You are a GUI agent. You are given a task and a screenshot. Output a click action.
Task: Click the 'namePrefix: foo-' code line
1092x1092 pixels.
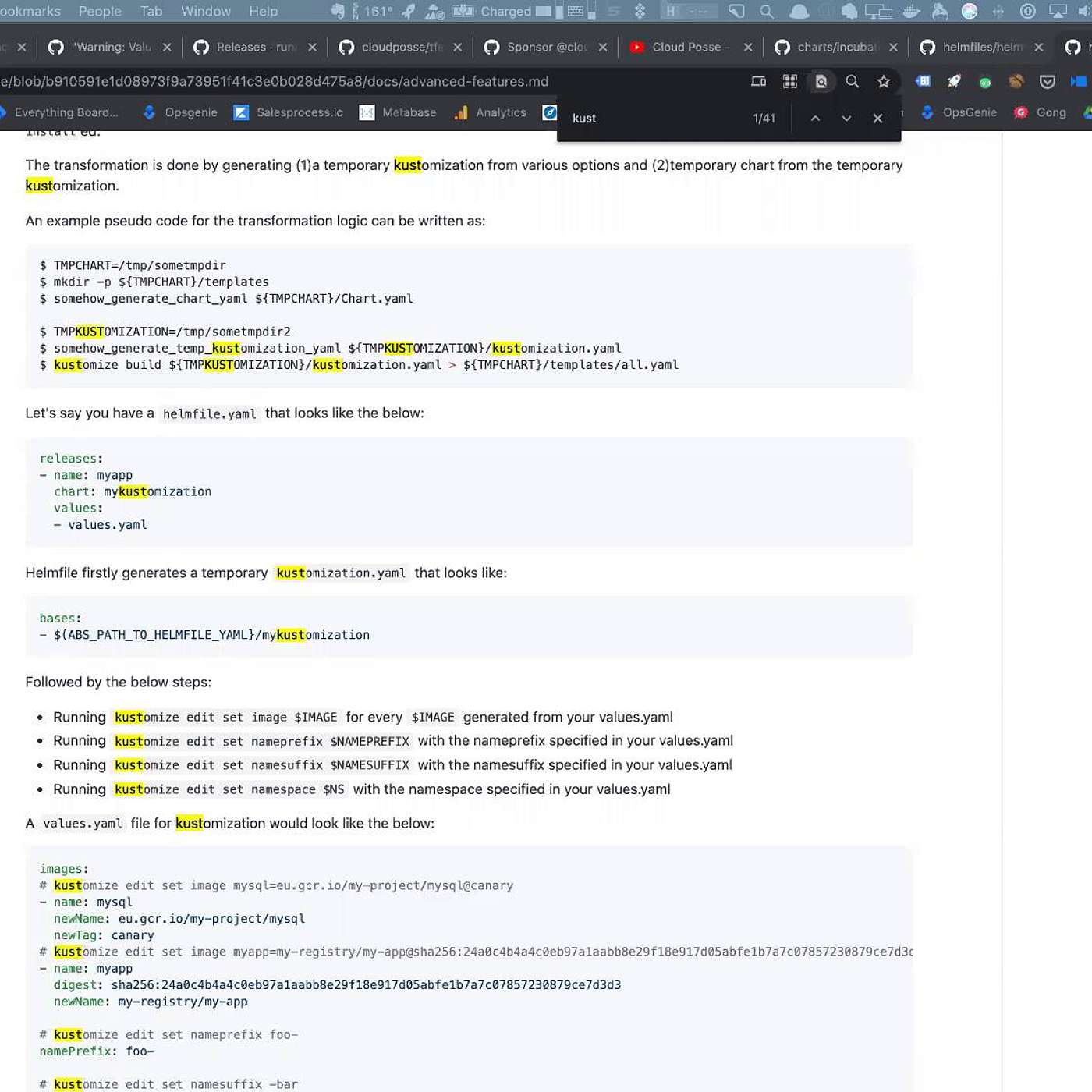tap(97, 1051)
